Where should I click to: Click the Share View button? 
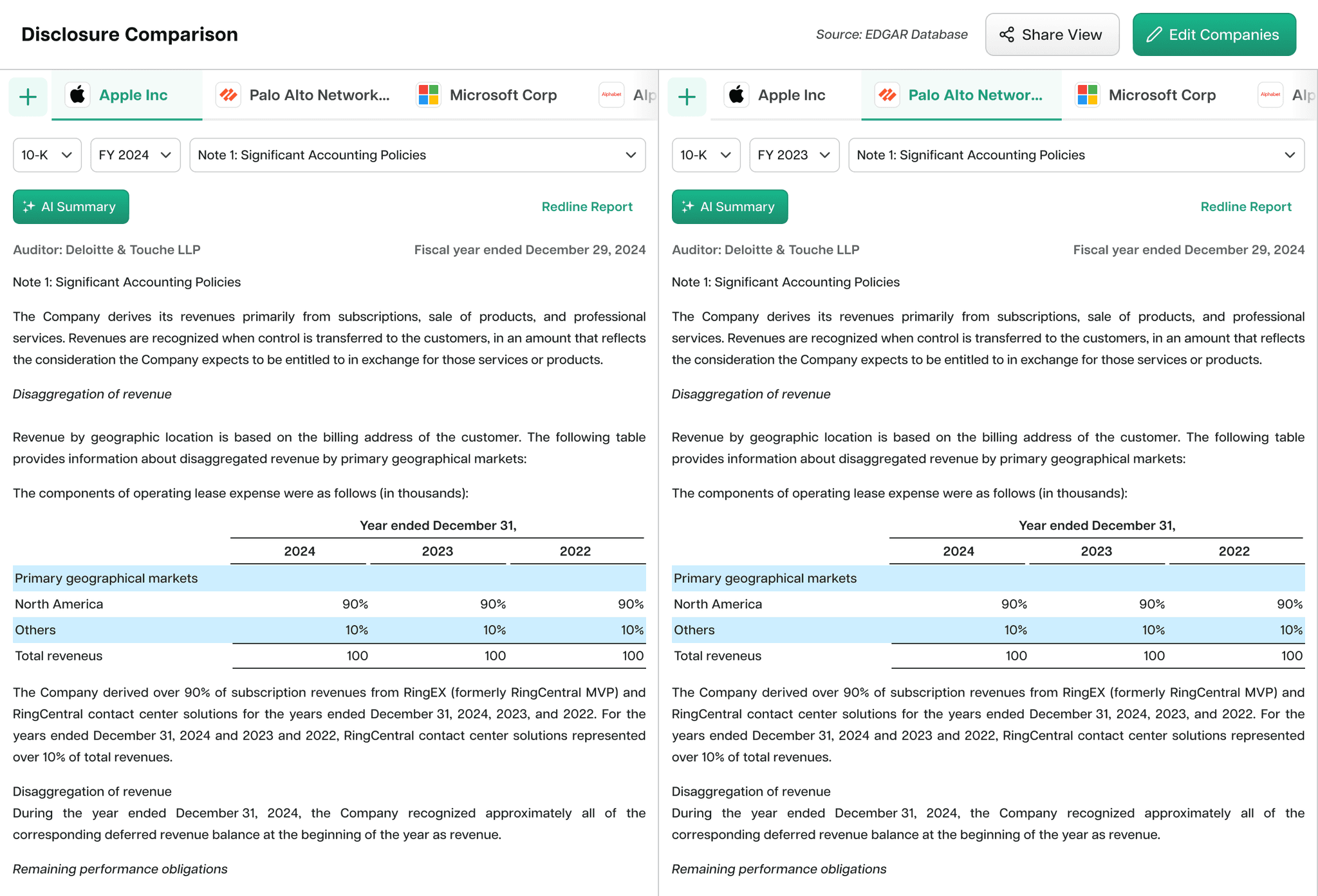point(1052,35)
